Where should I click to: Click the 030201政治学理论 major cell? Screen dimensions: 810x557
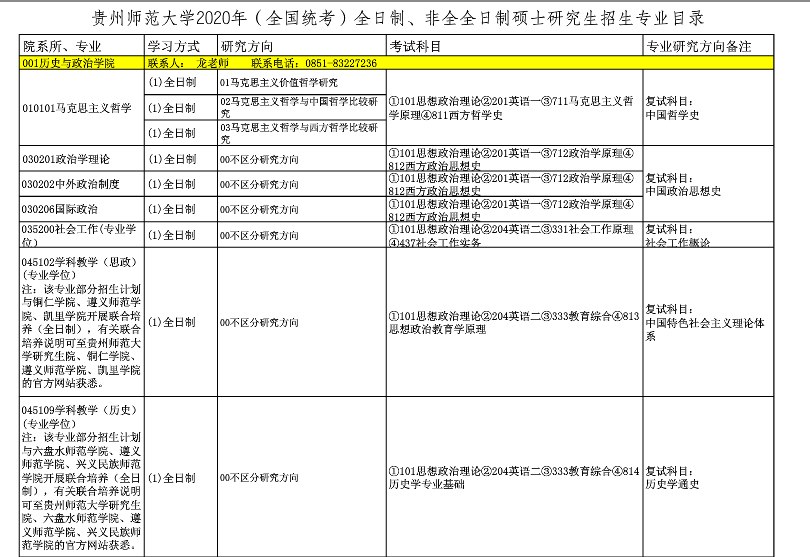[x=66, y=159]
